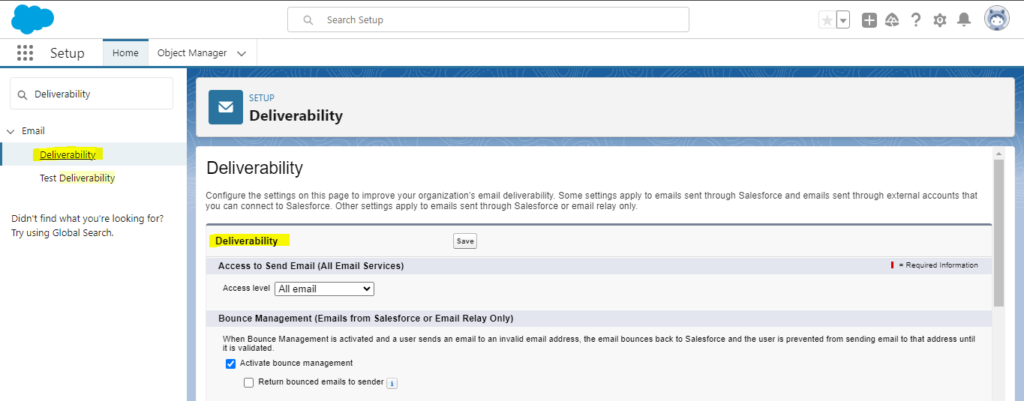View notifications bell icon
Image resolution: width=1024 pixels, height=401 pixels.
tap(964, 20)
